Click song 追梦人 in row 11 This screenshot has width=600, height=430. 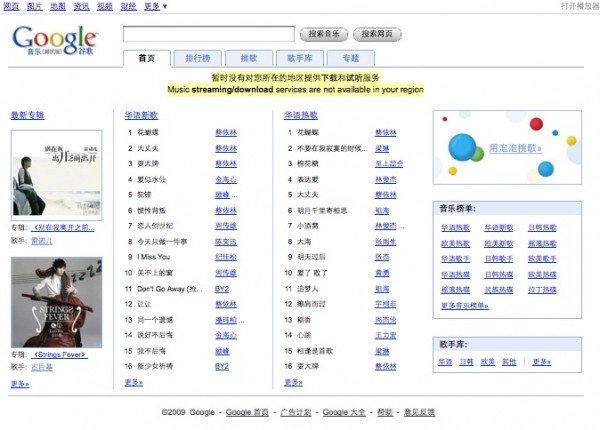pyautogui.click(x=308, y=289)
